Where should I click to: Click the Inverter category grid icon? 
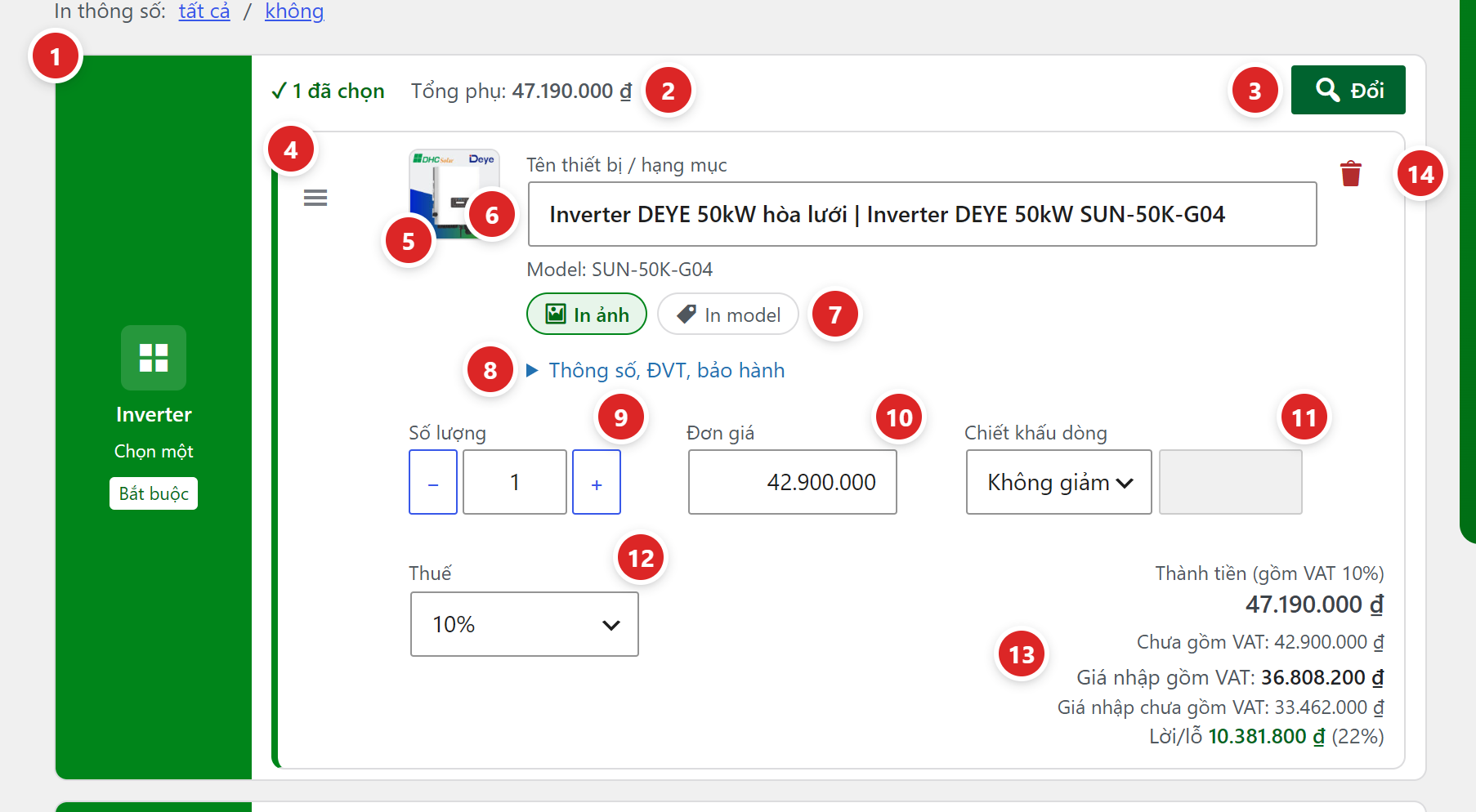(x=154, y=358)
